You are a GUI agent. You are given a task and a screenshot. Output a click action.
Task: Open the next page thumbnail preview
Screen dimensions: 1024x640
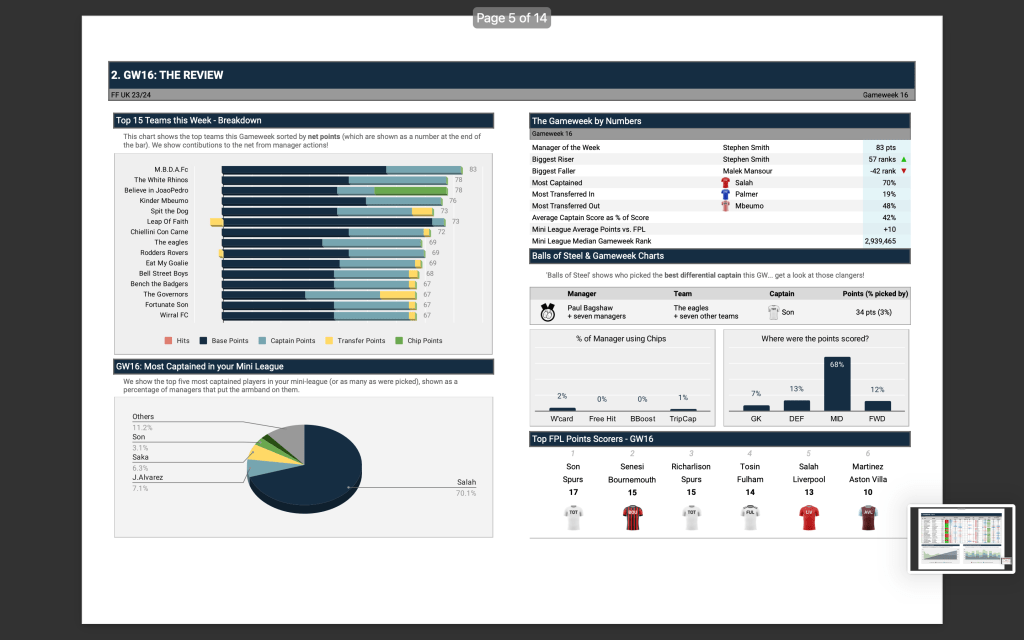click(x=961, y=539)
